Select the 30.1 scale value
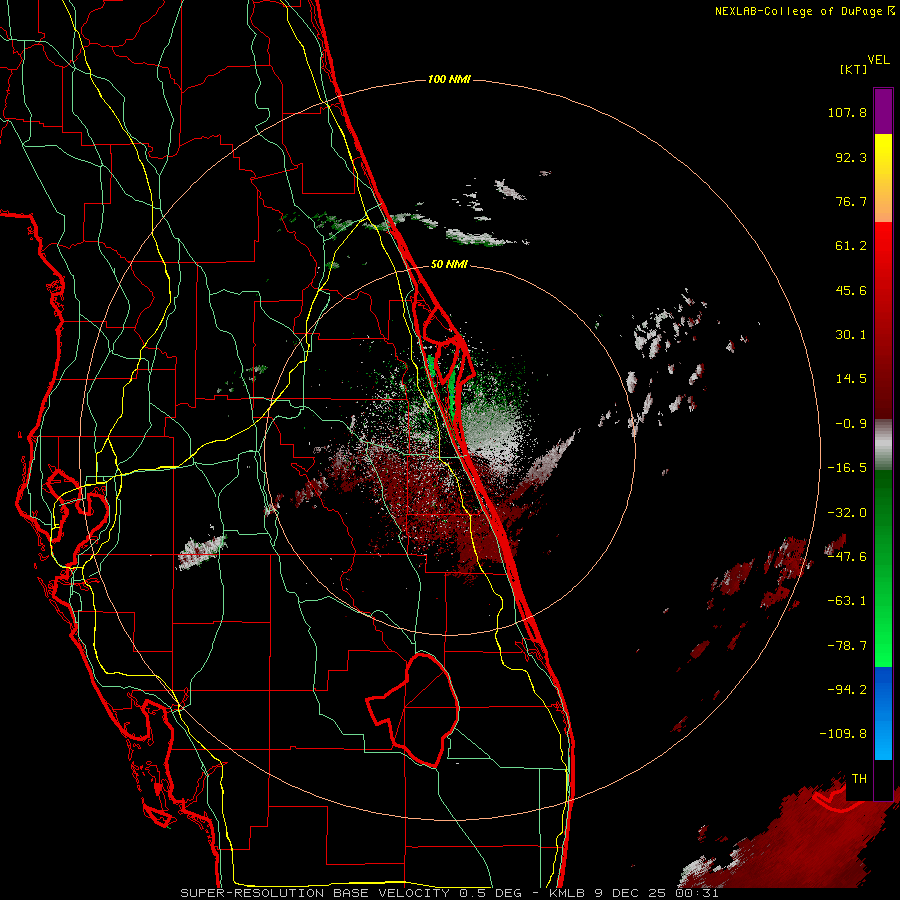 pos(851,335)
